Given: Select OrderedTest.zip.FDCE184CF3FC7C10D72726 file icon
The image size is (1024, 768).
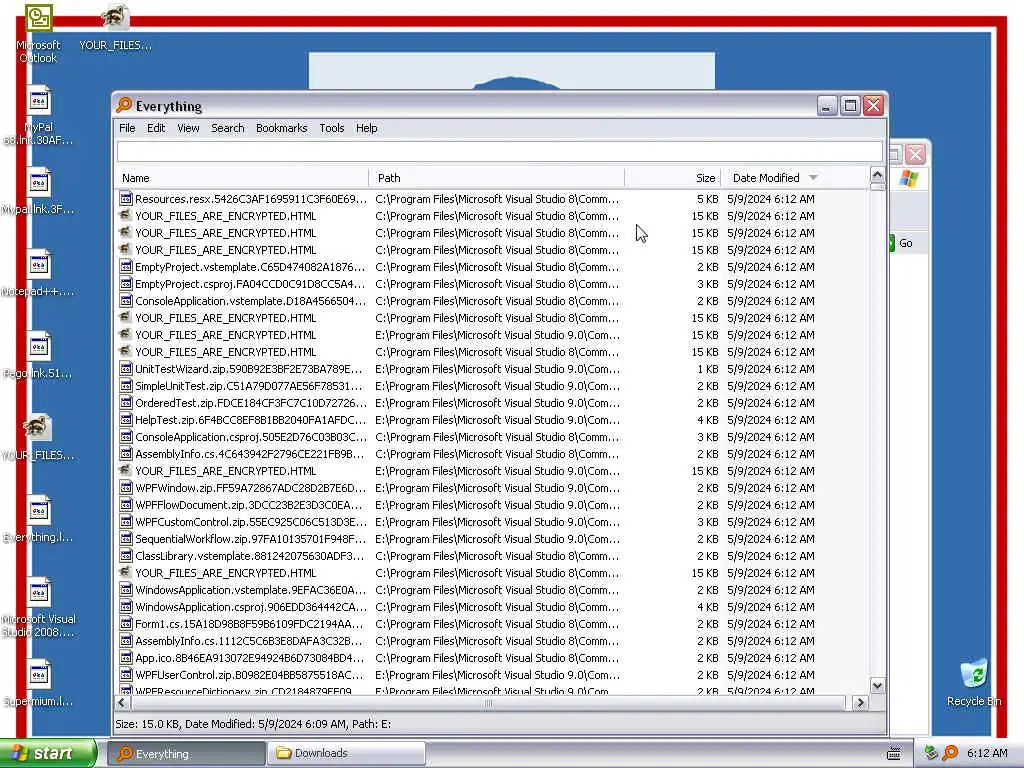Looking at the screenshot, I should click(125, 403).
